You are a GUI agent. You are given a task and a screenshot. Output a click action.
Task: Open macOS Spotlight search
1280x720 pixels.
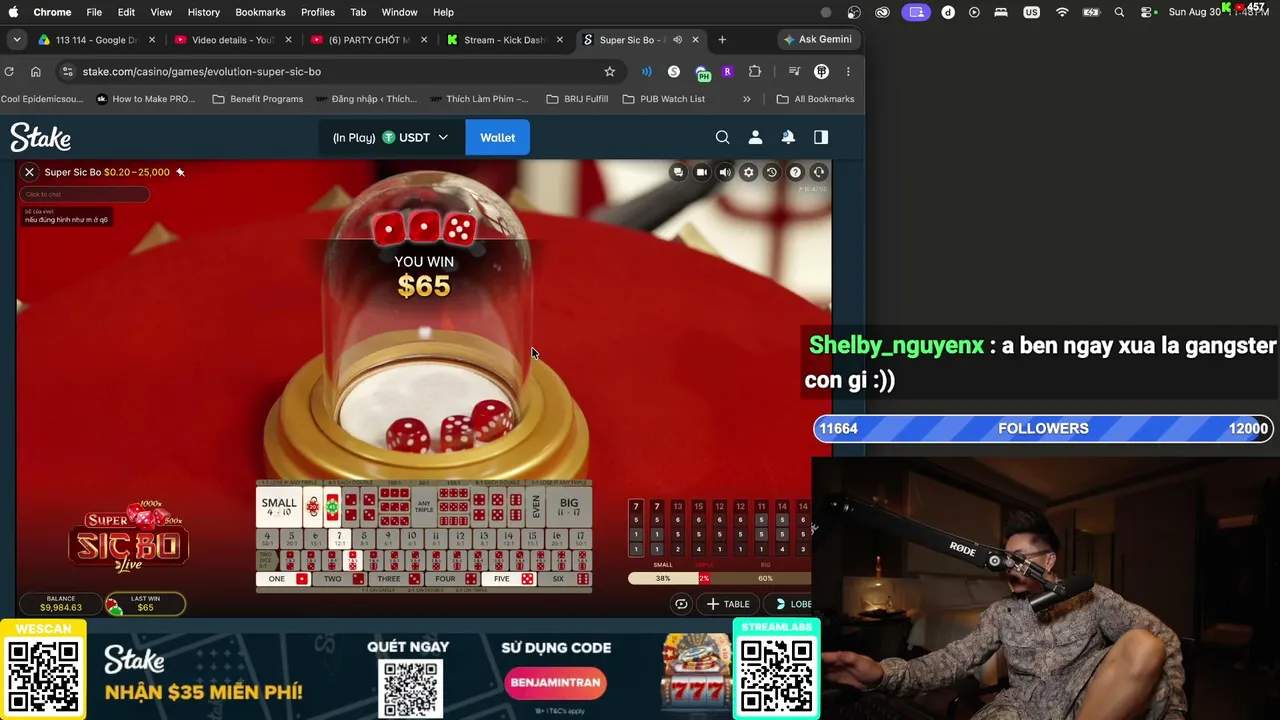pos(1119,12)
